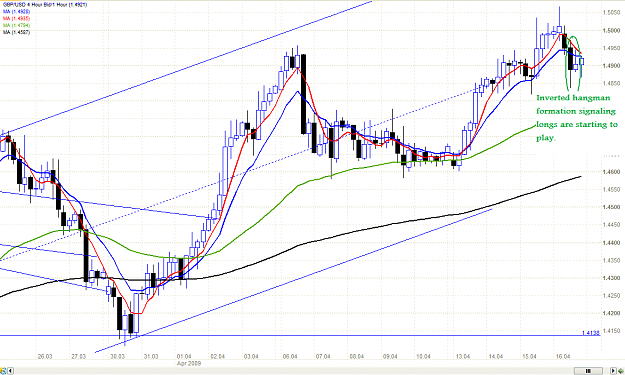Click the 15.04 date axis label

(x=529, y=356)
